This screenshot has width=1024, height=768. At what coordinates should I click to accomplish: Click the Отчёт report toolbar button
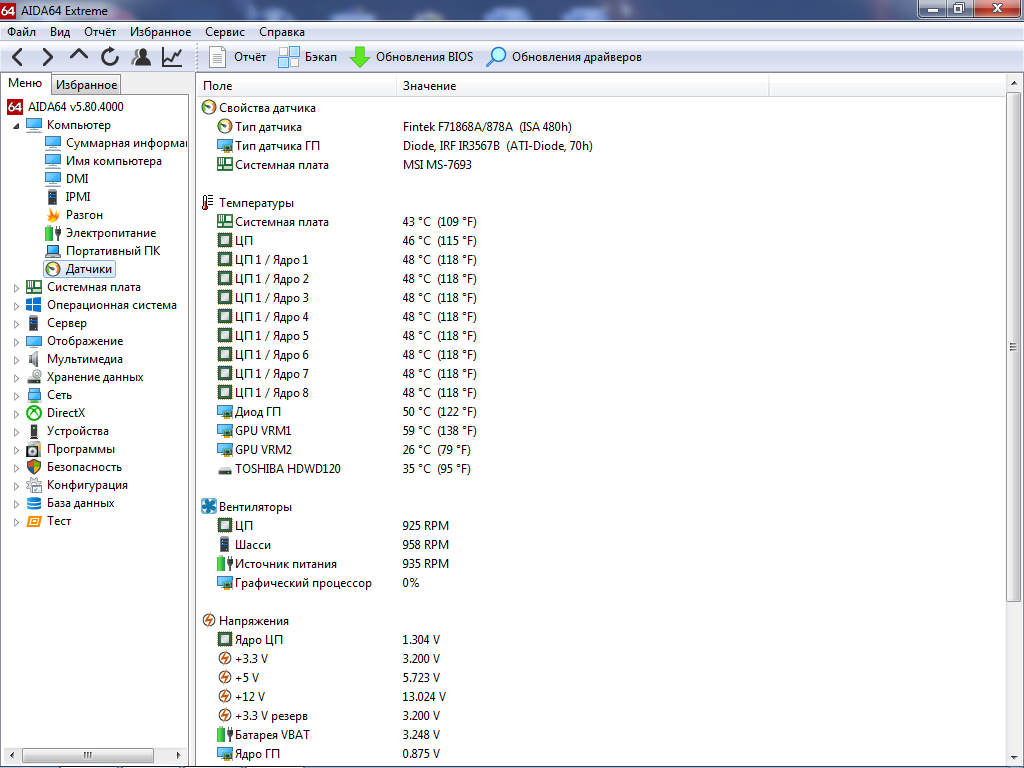pyautogui.click(x=237, y=57)
